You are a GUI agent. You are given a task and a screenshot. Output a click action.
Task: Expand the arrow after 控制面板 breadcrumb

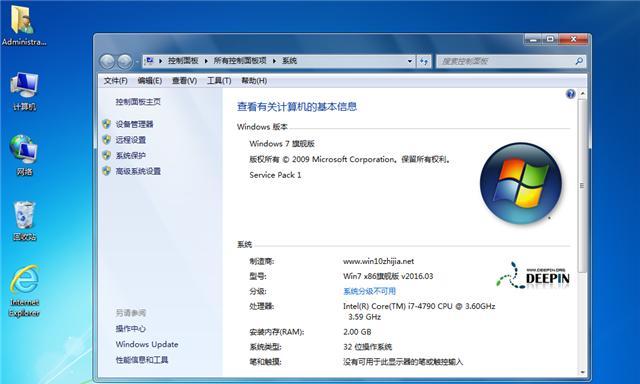(206, 61)
